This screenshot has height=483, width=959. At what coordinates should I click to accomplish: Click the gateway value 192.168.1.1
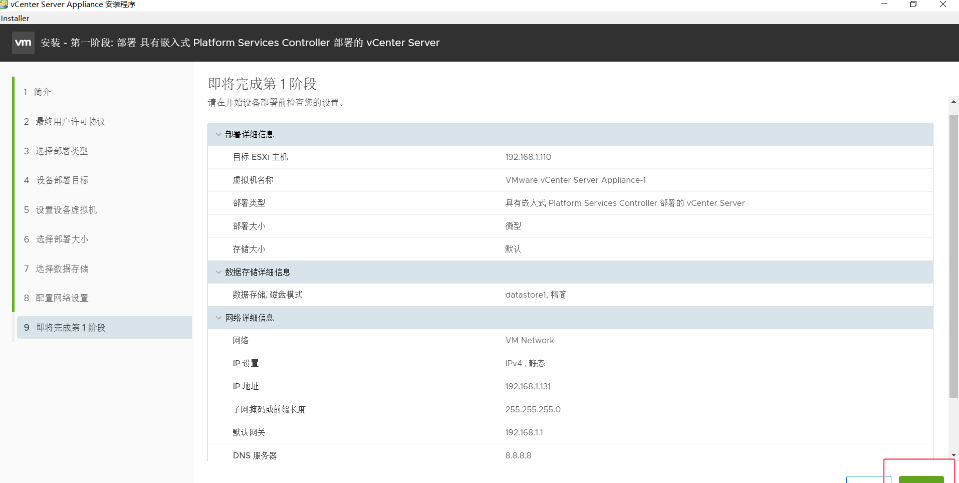[524, 432]
